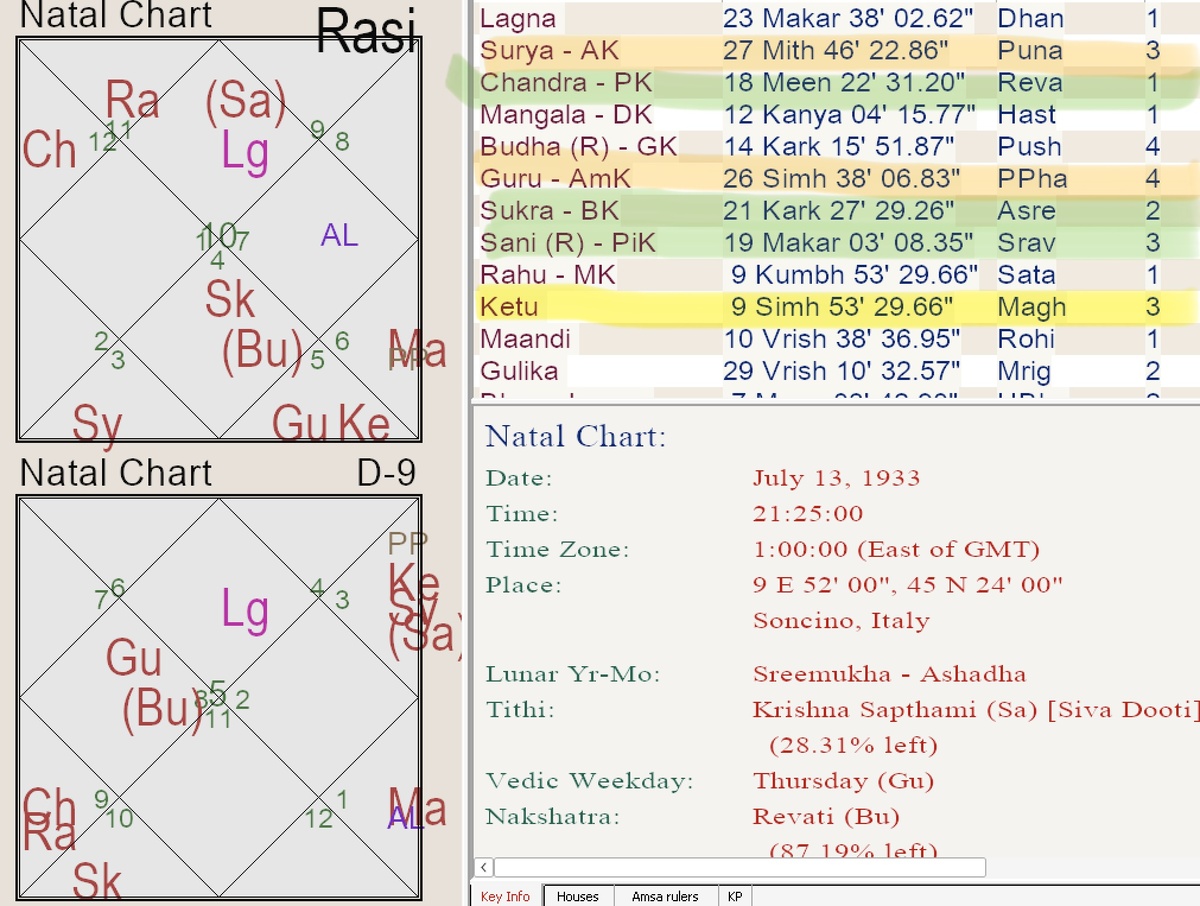The height and width of the screenshot is (906, 1200).
Task: Click the D-9 chart title label
Action: [x=386, y=472]
